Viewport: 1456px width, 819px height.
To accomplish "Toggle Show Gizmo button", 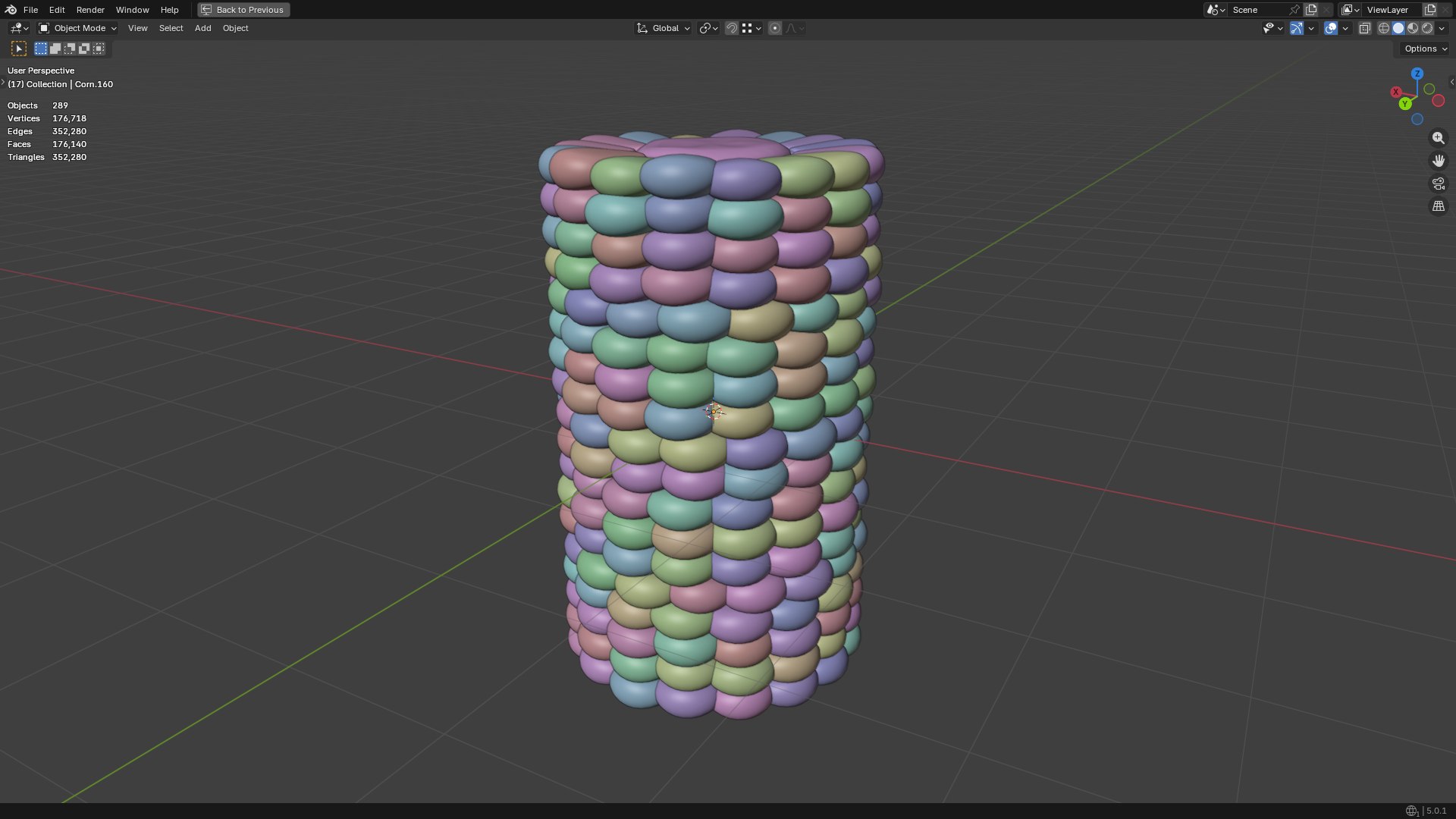I will pyautogui.click(x=1297, y=28).
